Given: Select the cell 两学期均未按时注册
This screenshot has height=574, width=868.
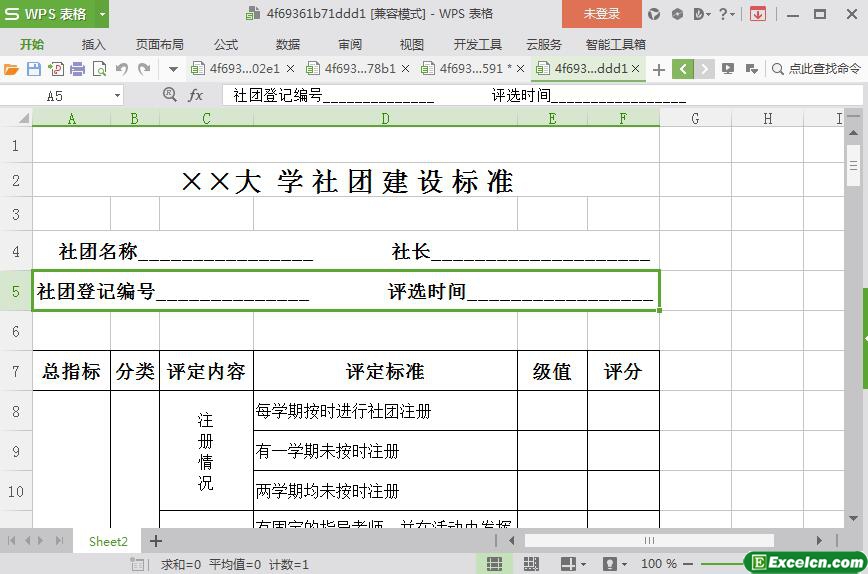Looking at the screenshot, I should click(385, 490).
